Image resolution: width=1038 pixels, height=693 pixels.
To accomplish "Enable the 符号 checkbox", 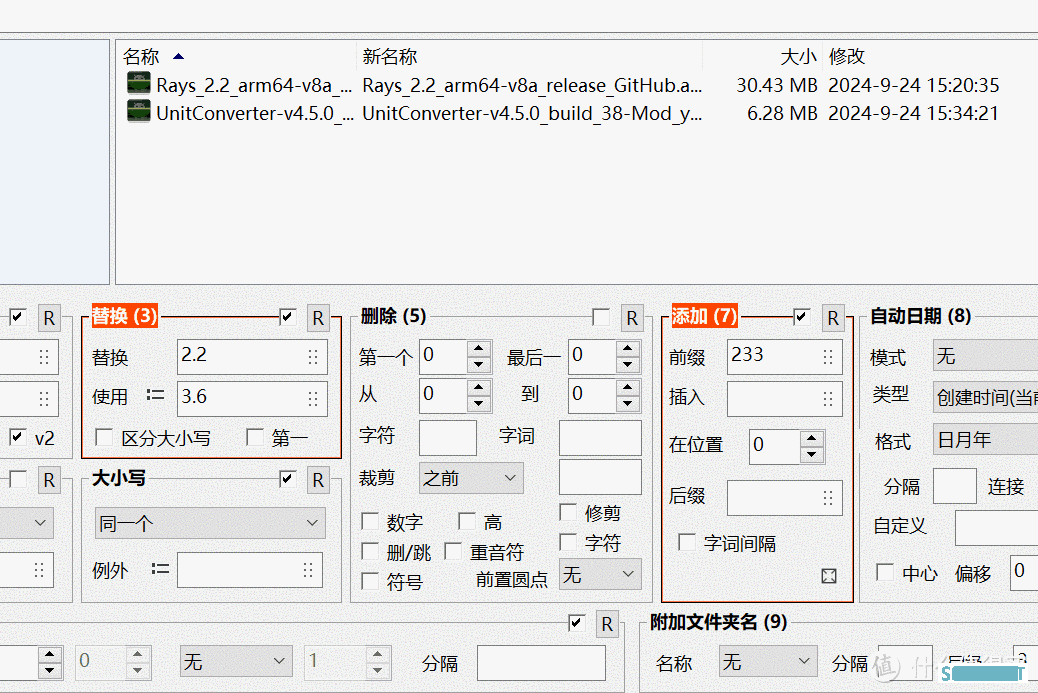I will (369, 581).
